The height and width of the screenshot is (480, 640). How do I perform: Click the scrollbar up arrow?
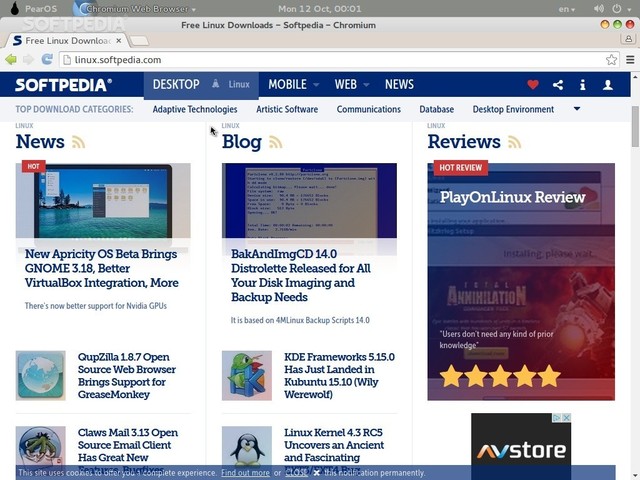click(635, 76)
